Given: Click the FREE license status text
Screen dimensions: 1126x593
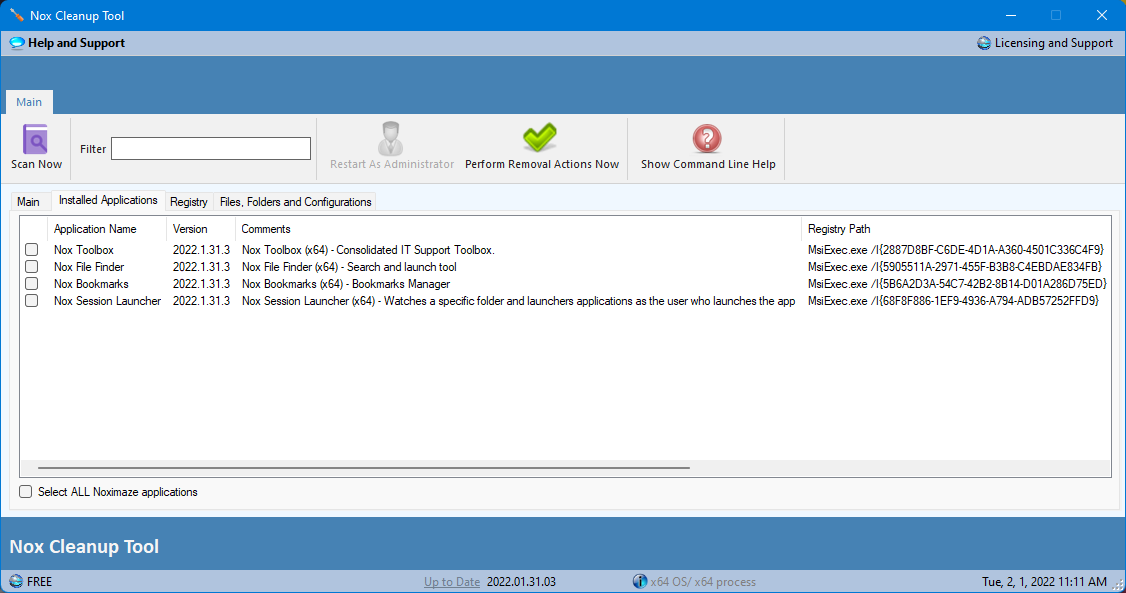Looking at the screenshot, I should click(x=39, y=582).
